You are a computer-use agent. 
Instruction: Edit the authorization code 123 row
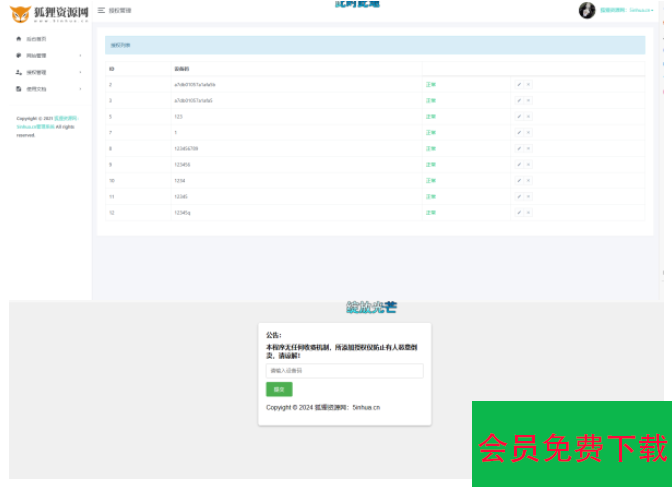click(x=519, y=117)
